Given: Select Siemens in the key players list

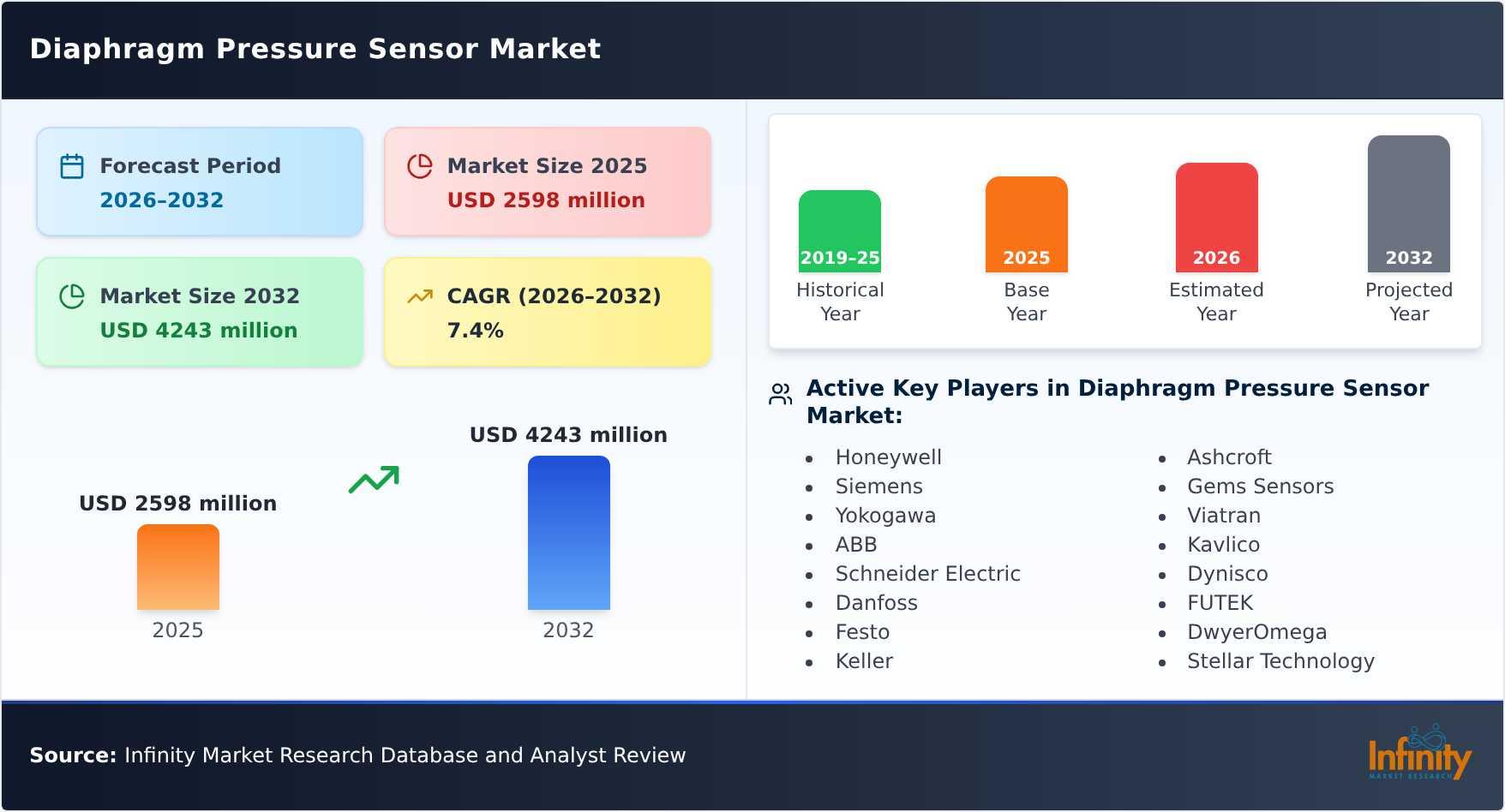Looking at the screenshot, I should pyautogui.click(x=879, y=487).
